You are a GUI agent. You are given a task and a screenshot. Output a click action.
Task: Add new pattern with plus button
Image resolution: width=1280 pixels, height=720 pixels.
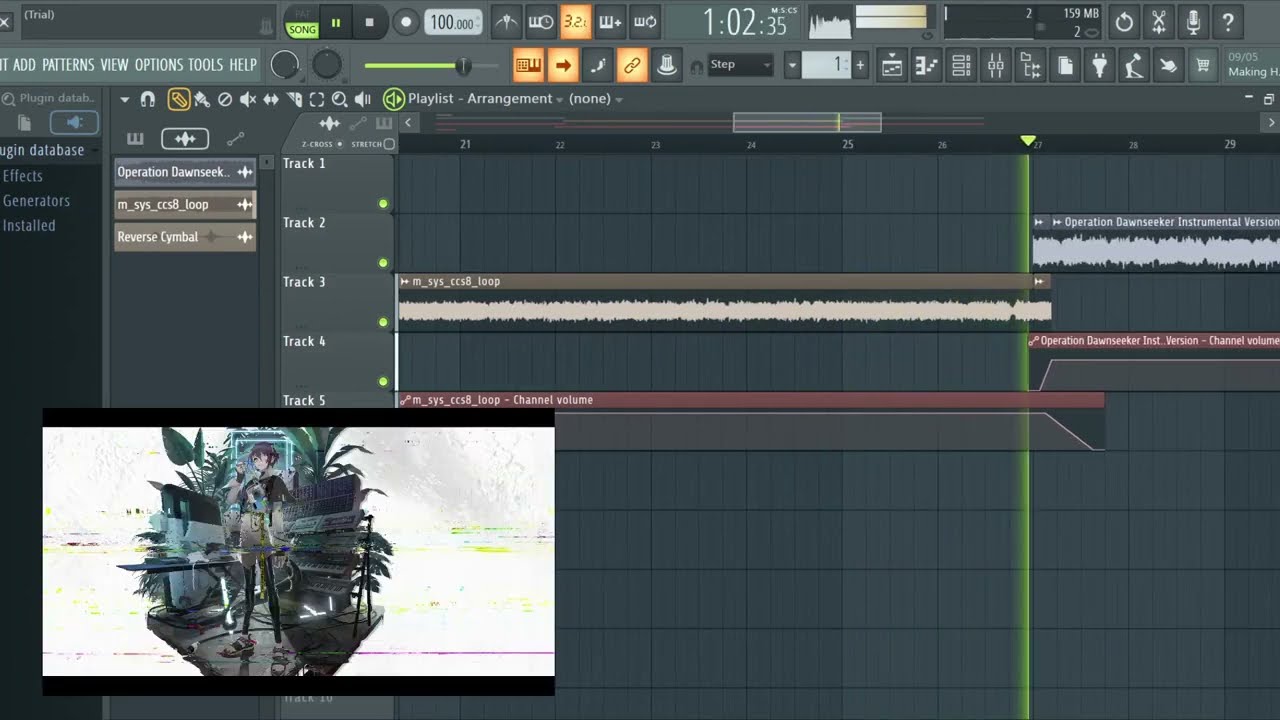[859, 66]
